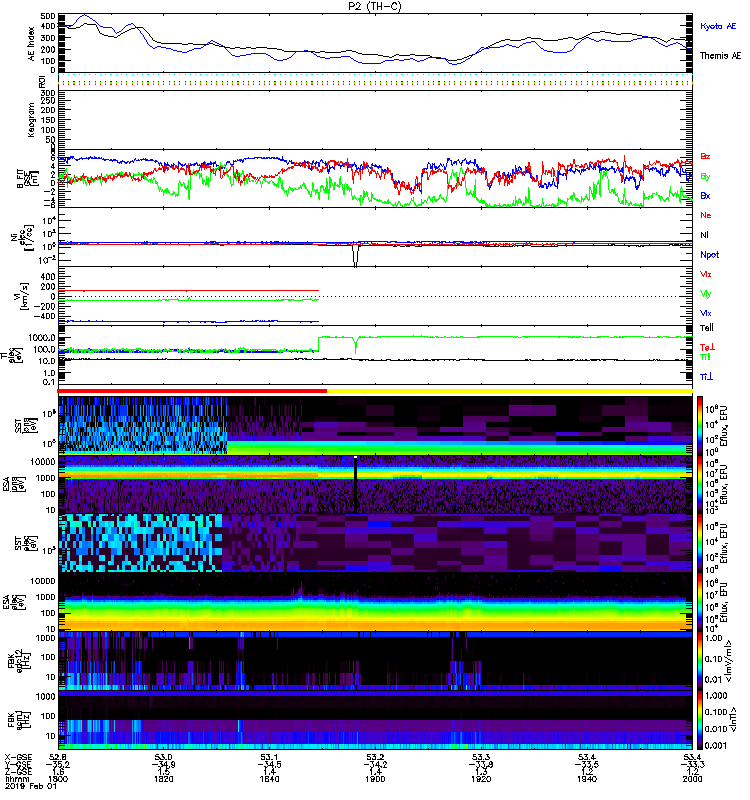Click the 1920 time tick label
The height and width of the screenshot is (800, 750).
[x=481, y=779]
